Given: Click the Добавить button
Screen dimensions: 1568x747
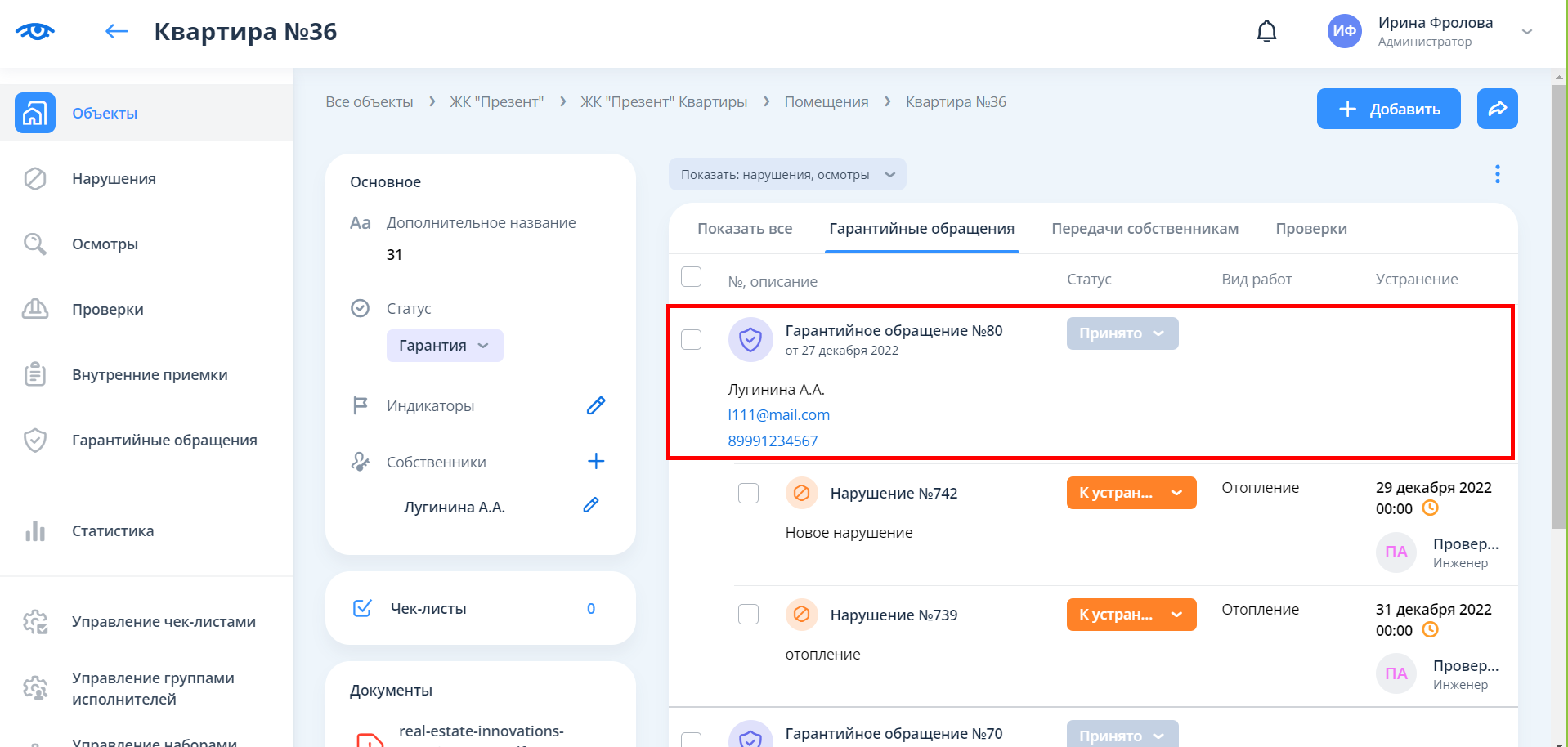Looking at the screenshot, I should tap(1388, 109).
